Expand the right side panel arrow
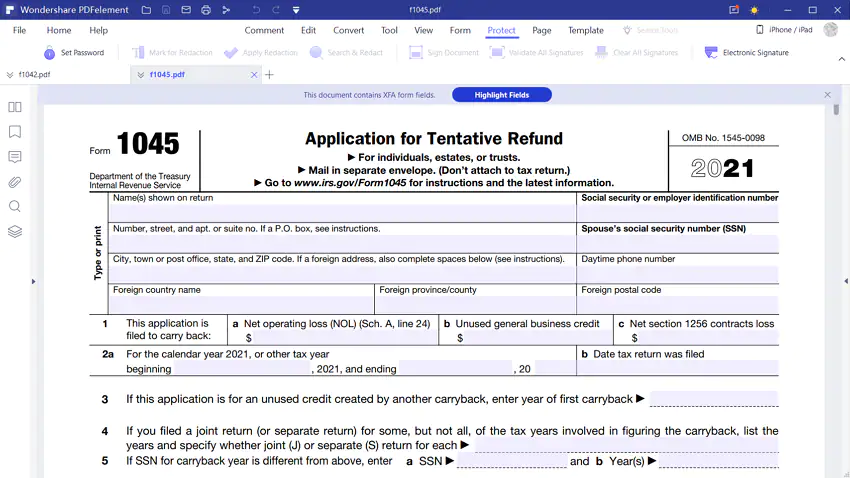Screen dimensions: 850x478 (846, 281)
